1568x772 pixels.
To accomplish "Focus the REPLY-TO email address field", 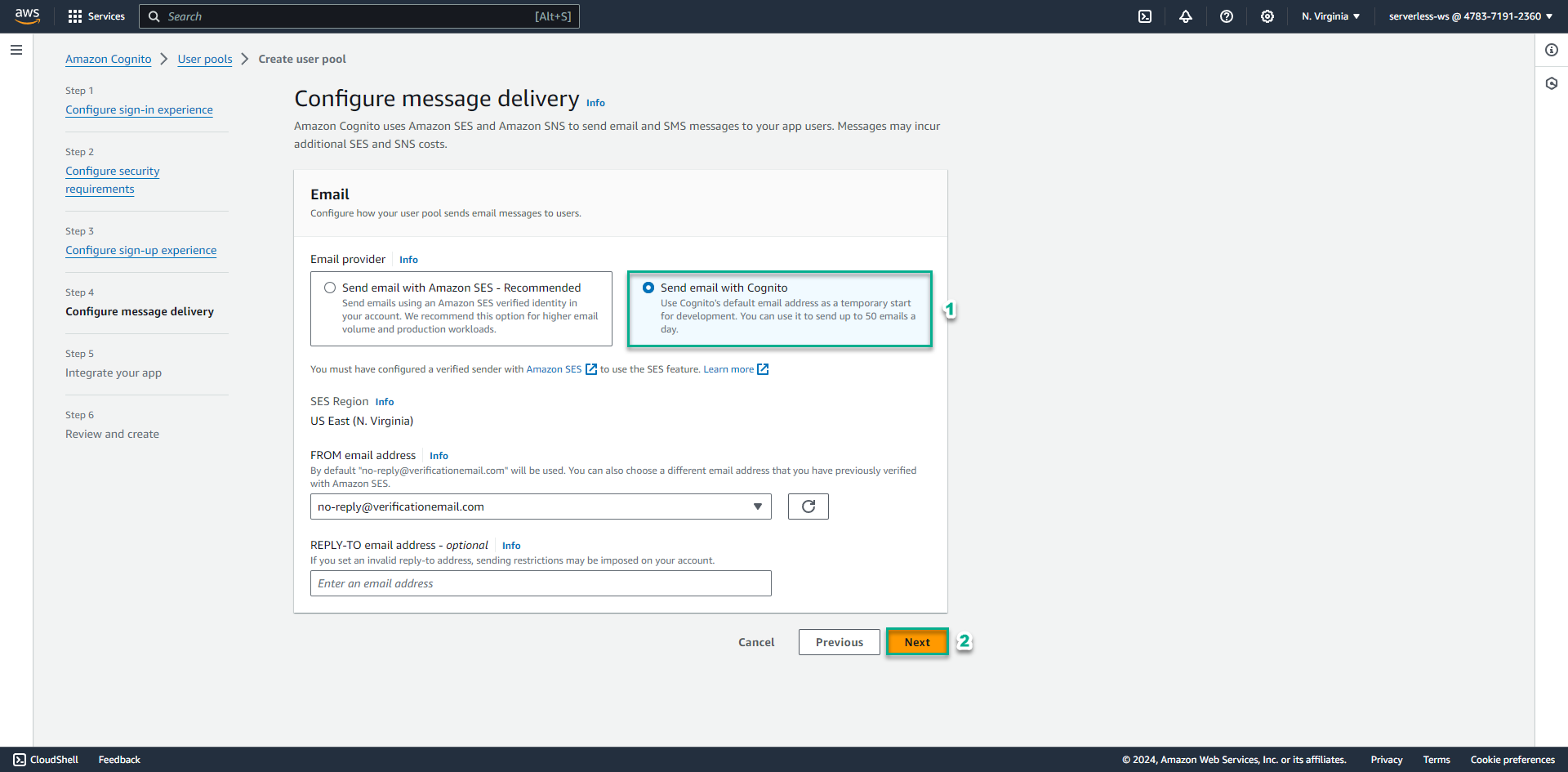I will coord(541,583).
